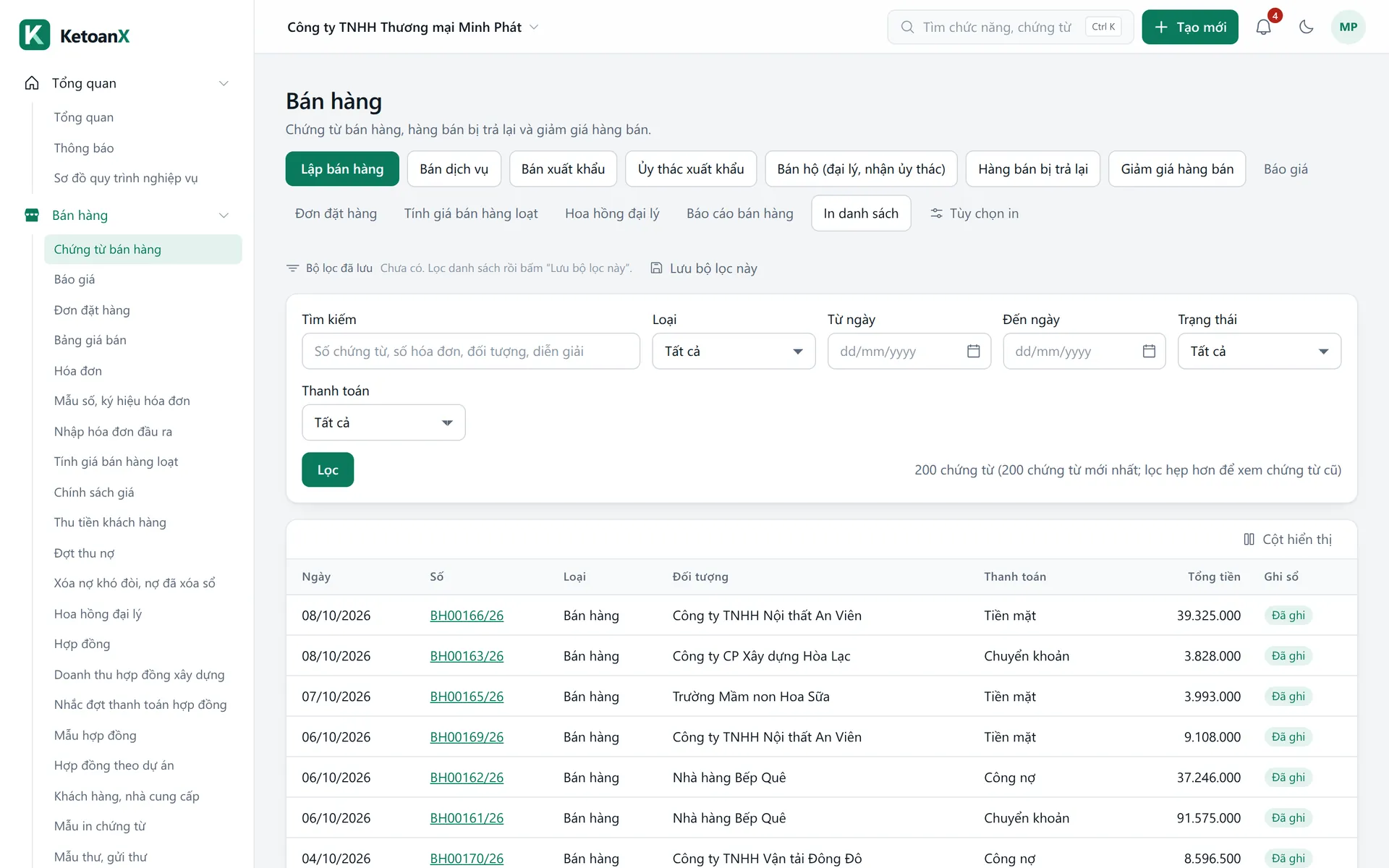Image resolution: width=1389 pixels, height=868 pixels.
Task: Select the Ủy thác xuất khẩu tab
Action: click(691, 169)
